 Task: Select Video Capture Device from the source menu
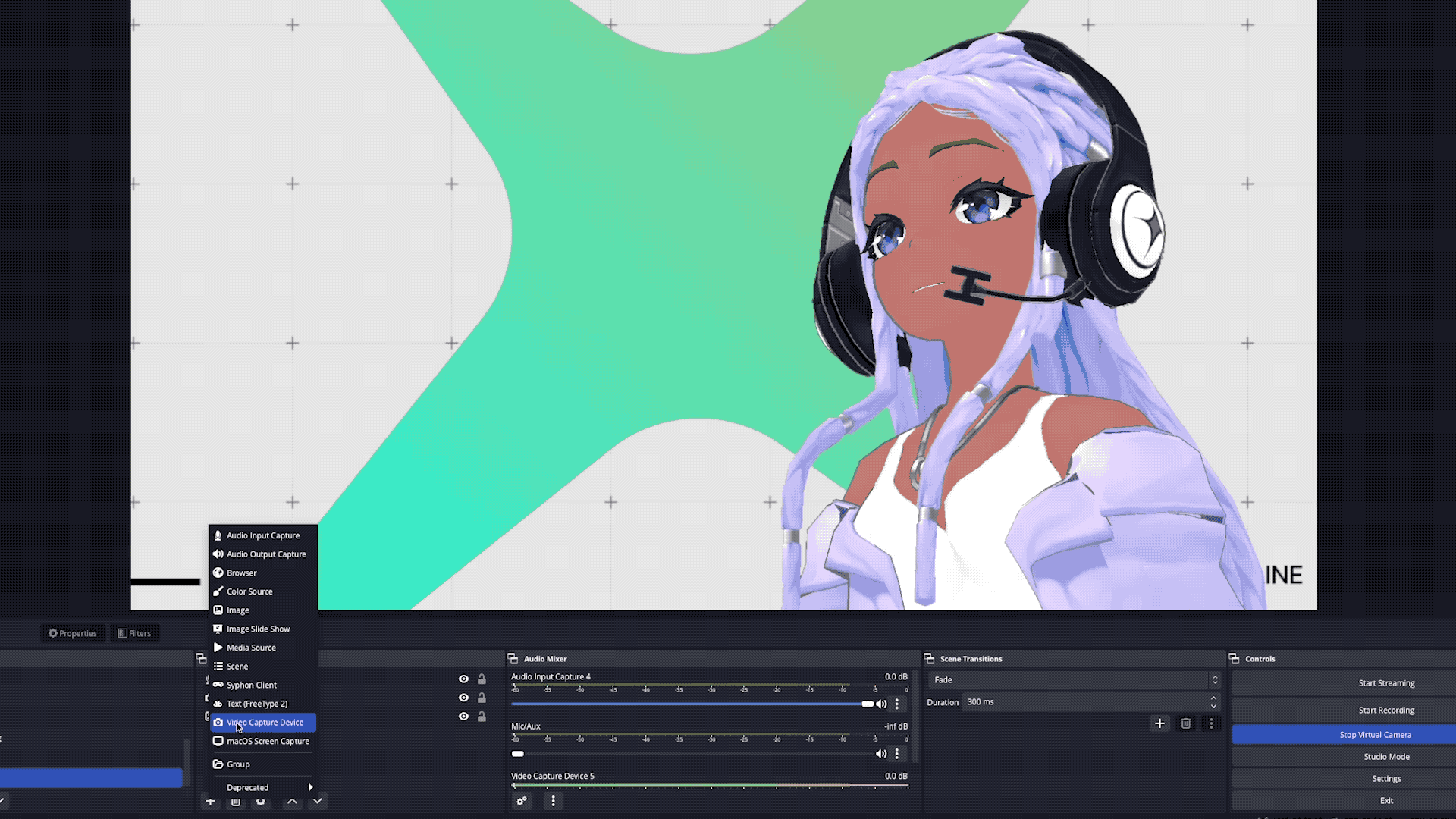265,722
